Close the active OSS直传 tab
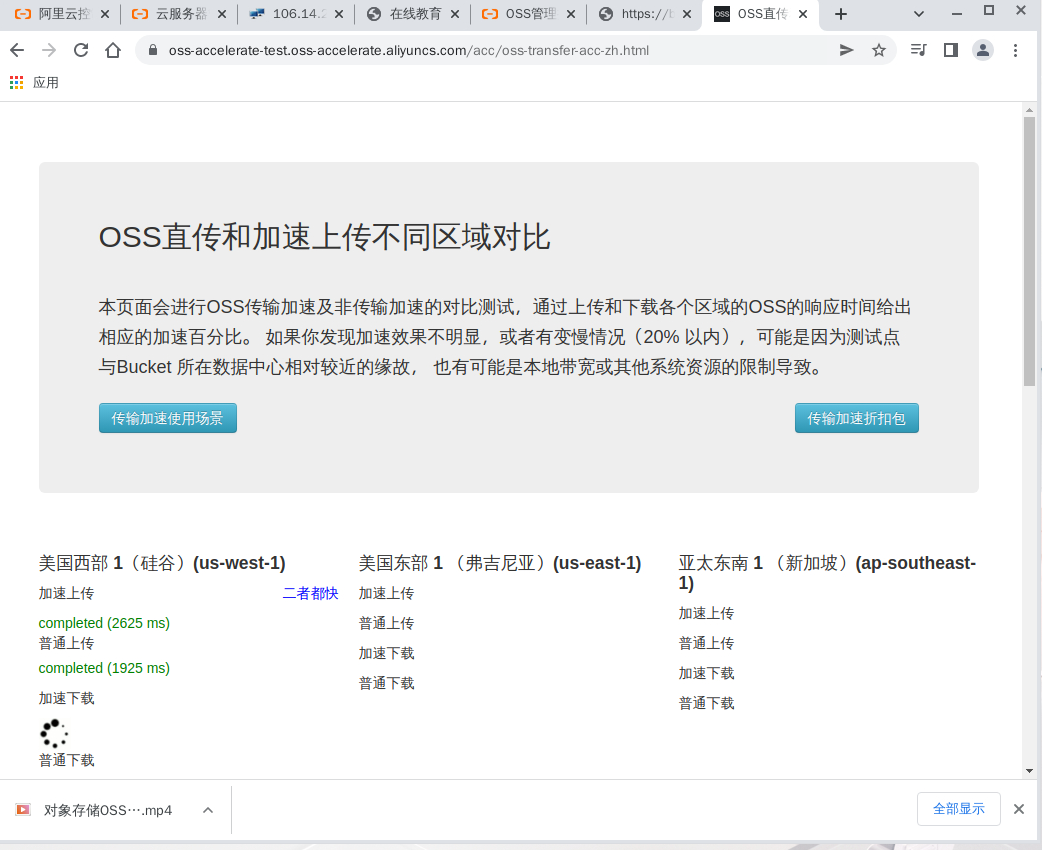 (803, 14)
